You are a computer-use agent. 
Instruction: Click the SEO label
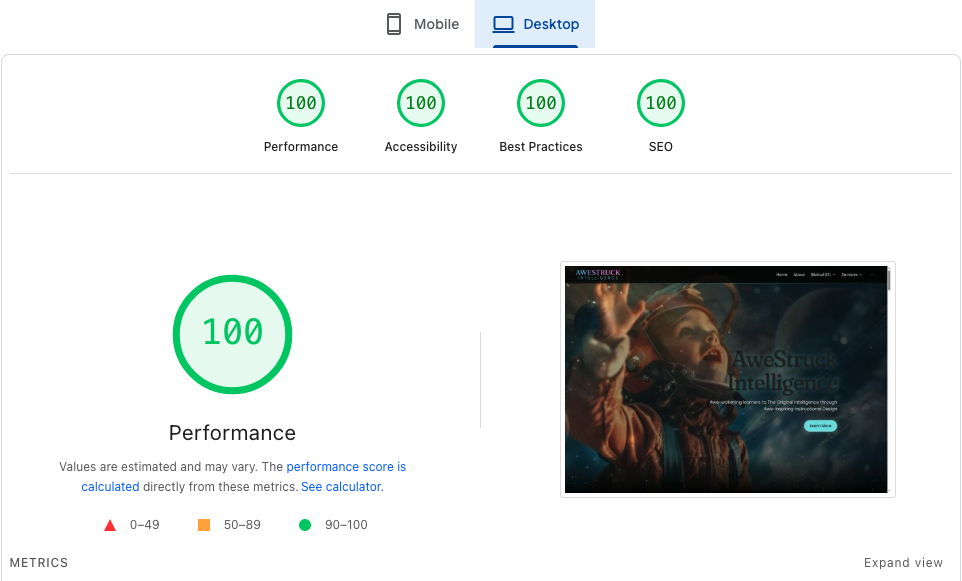[661, 147]
